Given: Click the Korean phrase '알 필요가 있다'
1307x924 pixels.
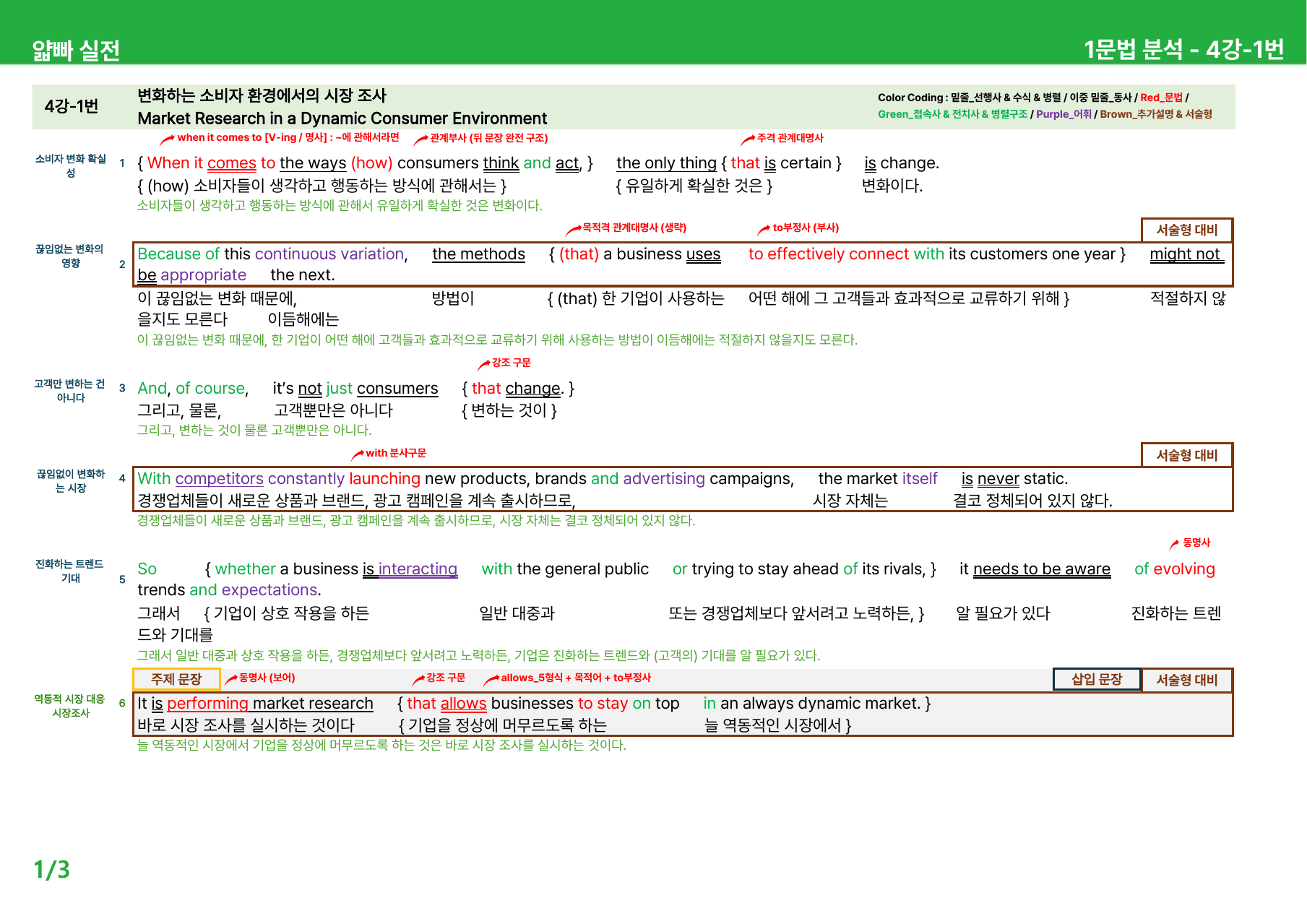Looking at the screenshot, I should click(1003, 613).
